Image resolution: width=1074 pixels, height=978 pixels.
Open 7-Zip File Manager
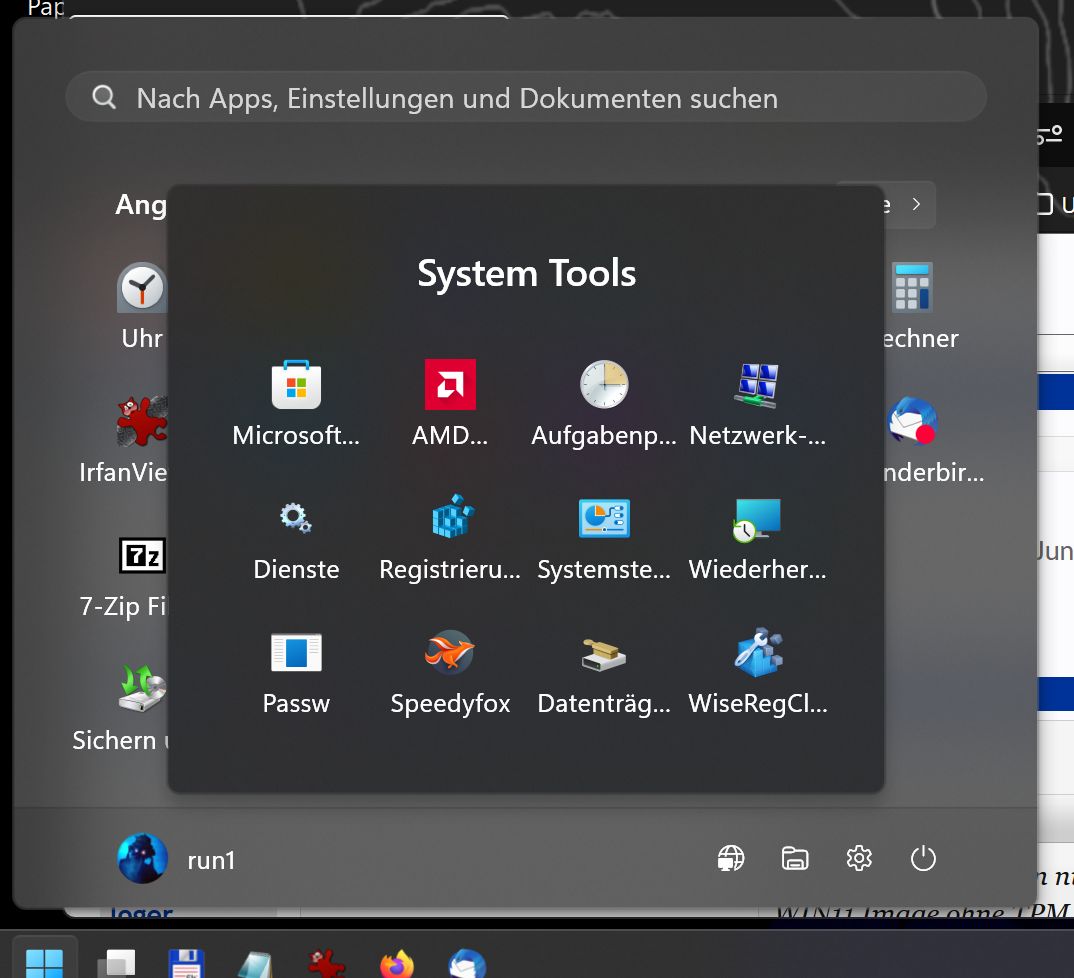pyautogui.click(x=142, y=555)
